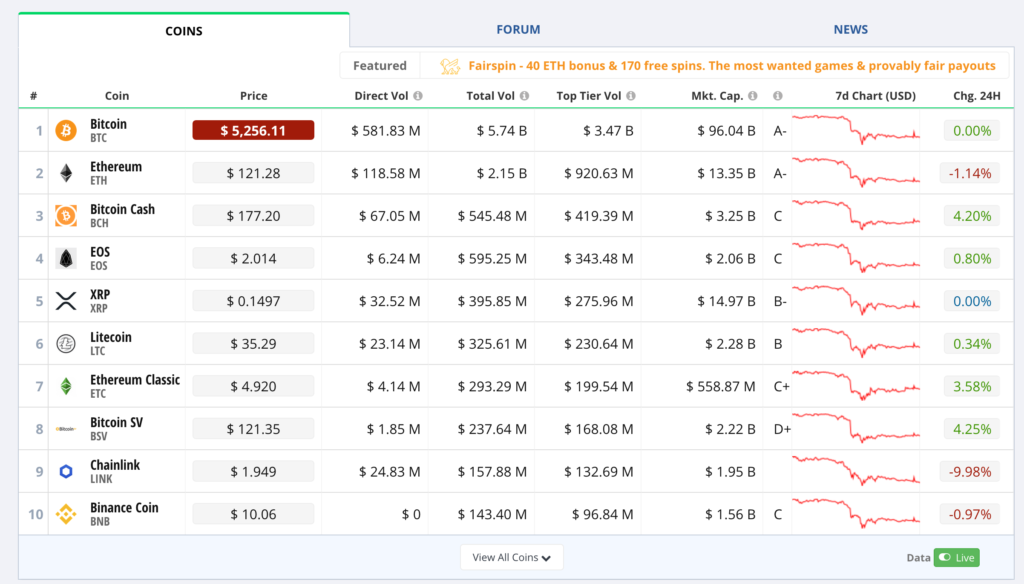Viewport: 1024px width, 584px height.
Task: Click the Fairspin featured ad icon
Action: [x=450, y=66]
